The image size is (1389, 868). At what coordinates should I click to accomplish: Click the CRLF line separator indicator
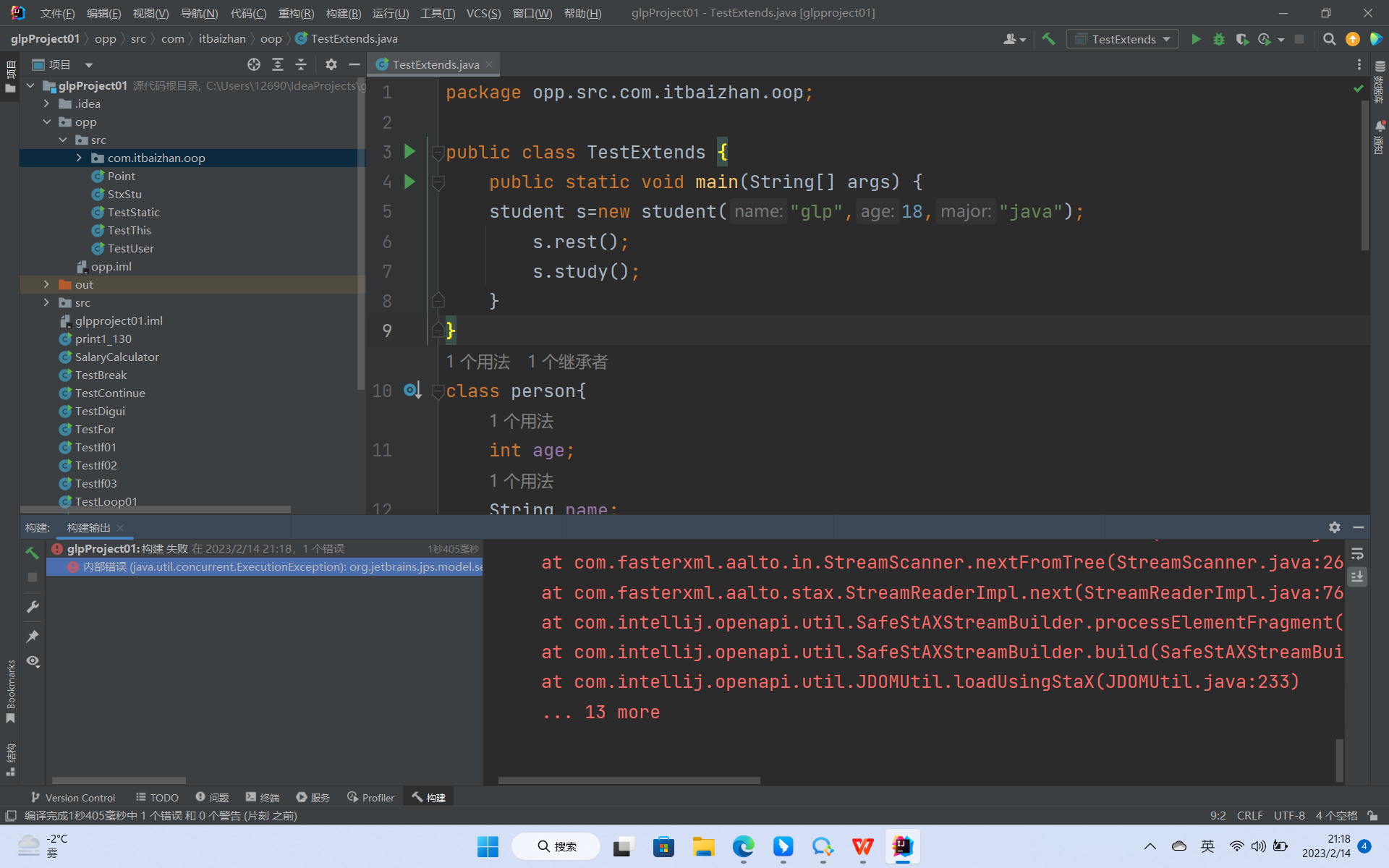tap(1249, 815)
